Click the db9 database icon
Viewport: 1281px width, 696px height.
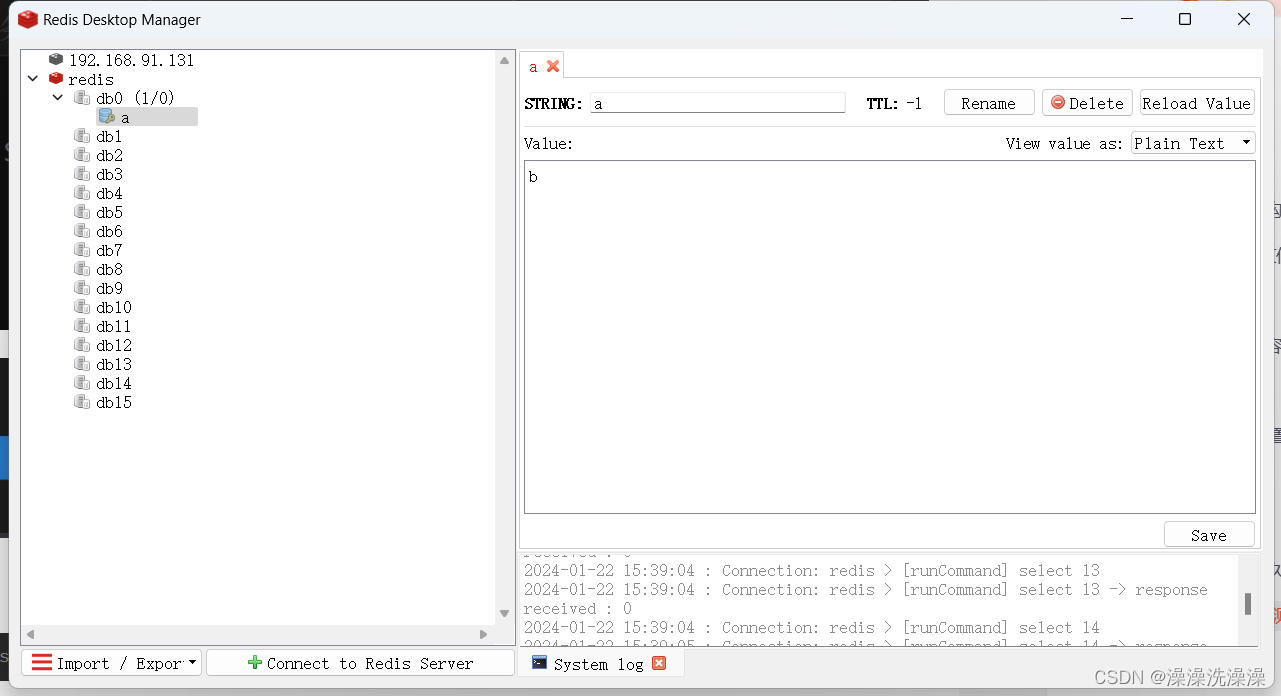82,288
